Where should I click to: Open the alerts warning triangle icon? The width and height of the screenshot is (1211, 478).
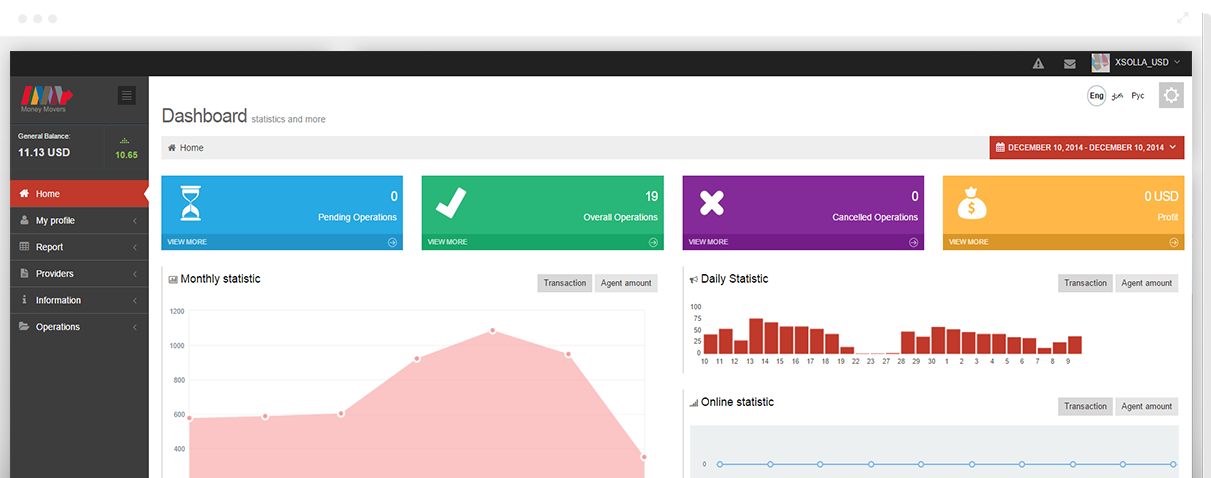click(x=1038, y=63)
